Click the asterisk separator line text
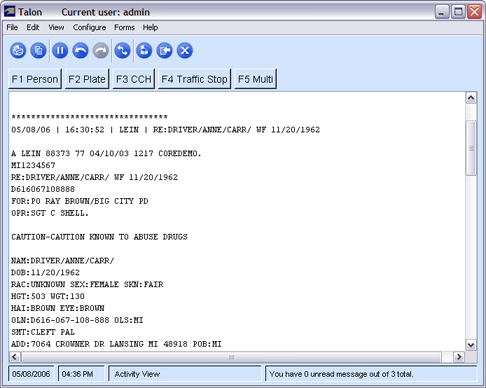 point(89,117)
